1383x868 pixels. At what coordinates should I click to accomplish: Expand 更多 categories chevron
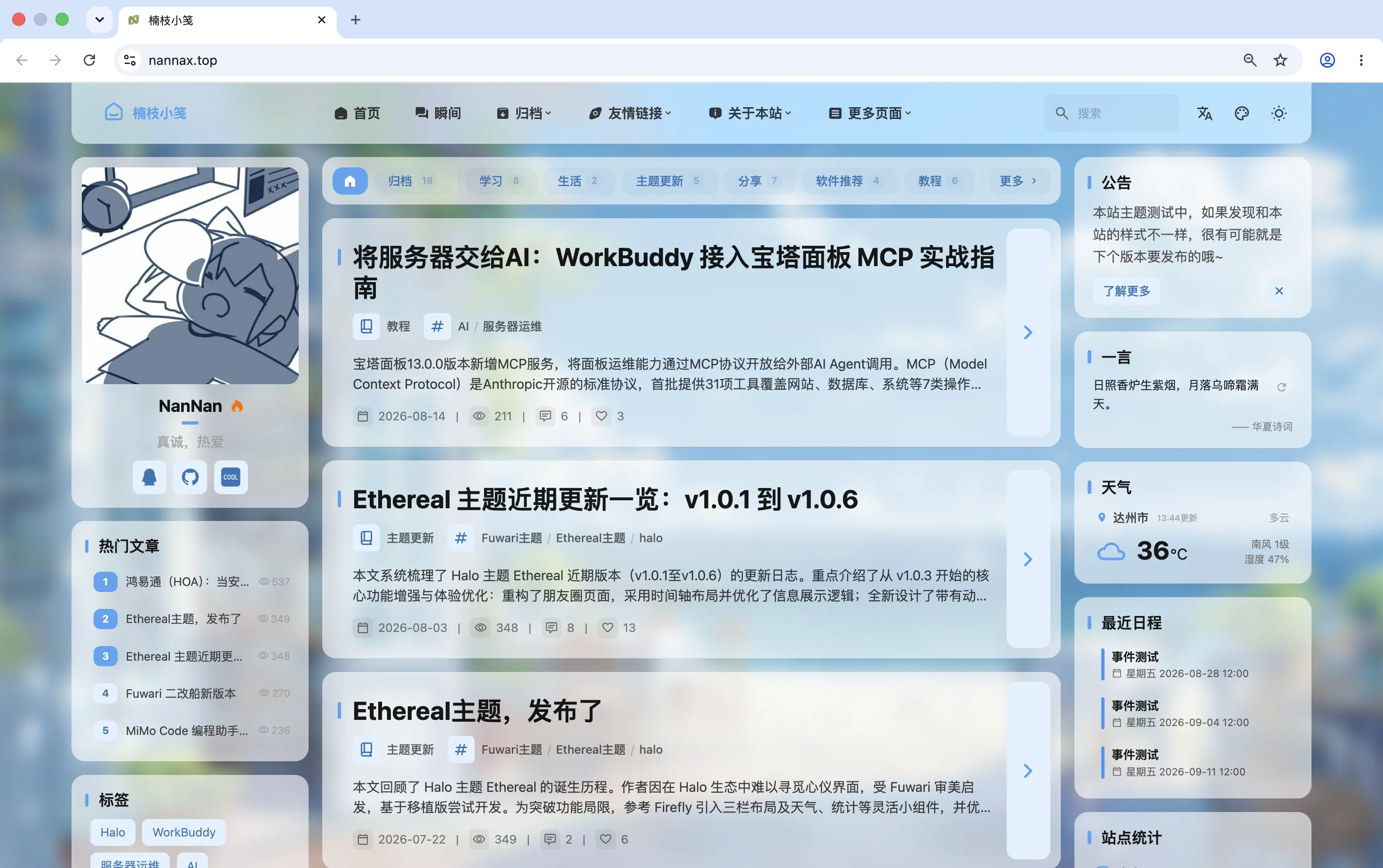1019,181
